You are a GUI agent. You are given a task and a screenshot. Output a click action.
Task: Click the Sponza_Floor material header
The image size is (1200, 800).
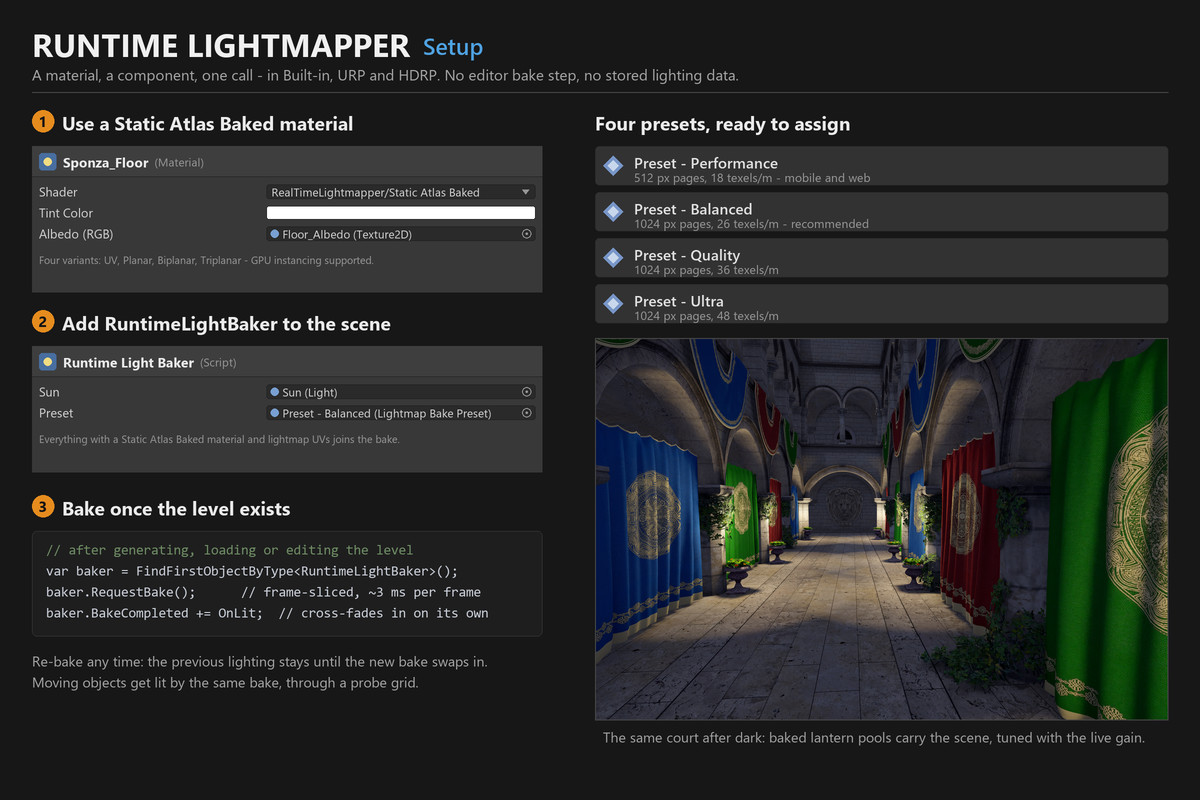(287, 162)
